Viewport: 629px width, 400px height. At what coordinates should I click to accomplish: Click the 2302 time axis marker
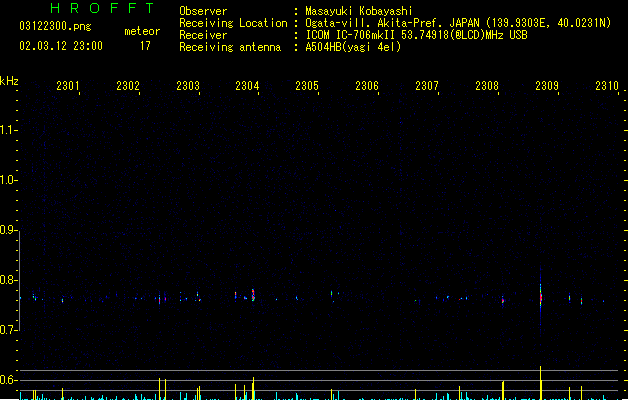tap(128, 86)
